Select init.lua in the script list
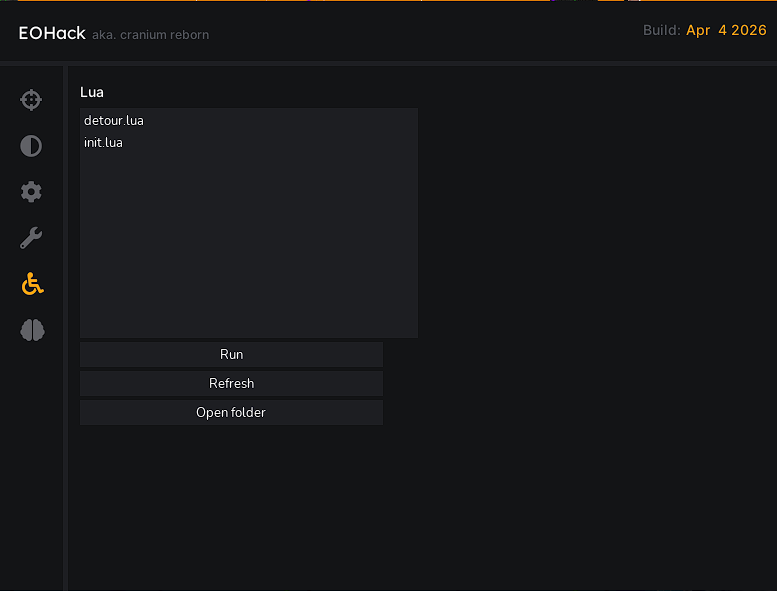 pyautogui.click(x=104, y=143)
